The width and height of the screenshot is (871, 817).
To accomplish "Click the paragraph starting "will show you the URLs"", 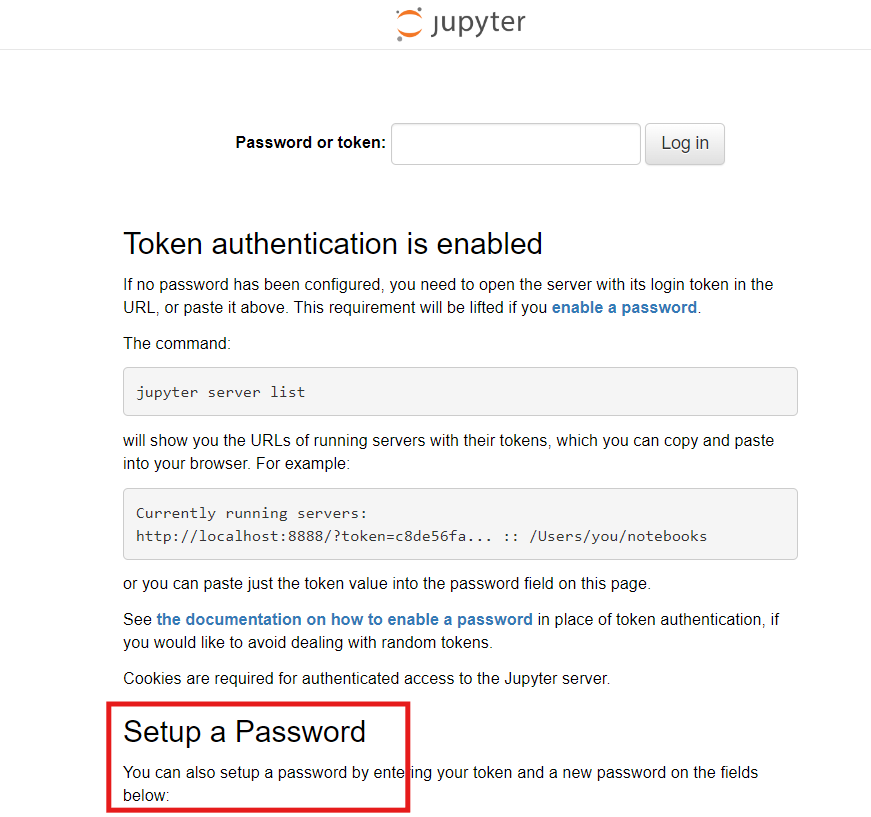I will tap(448, 452).
